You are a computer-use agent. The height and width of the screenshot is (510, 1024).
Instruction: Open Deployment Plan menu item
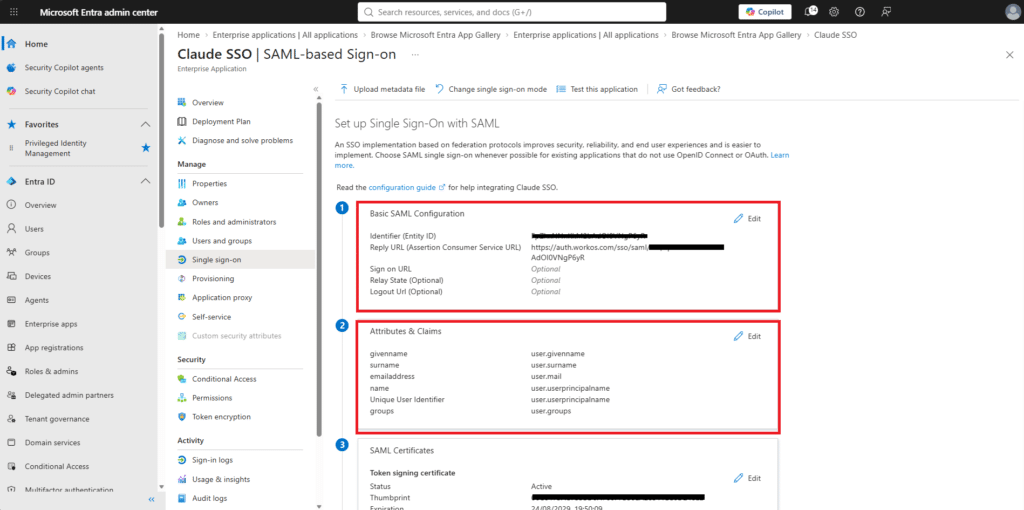pyautogui.click(x=221, y=121)
